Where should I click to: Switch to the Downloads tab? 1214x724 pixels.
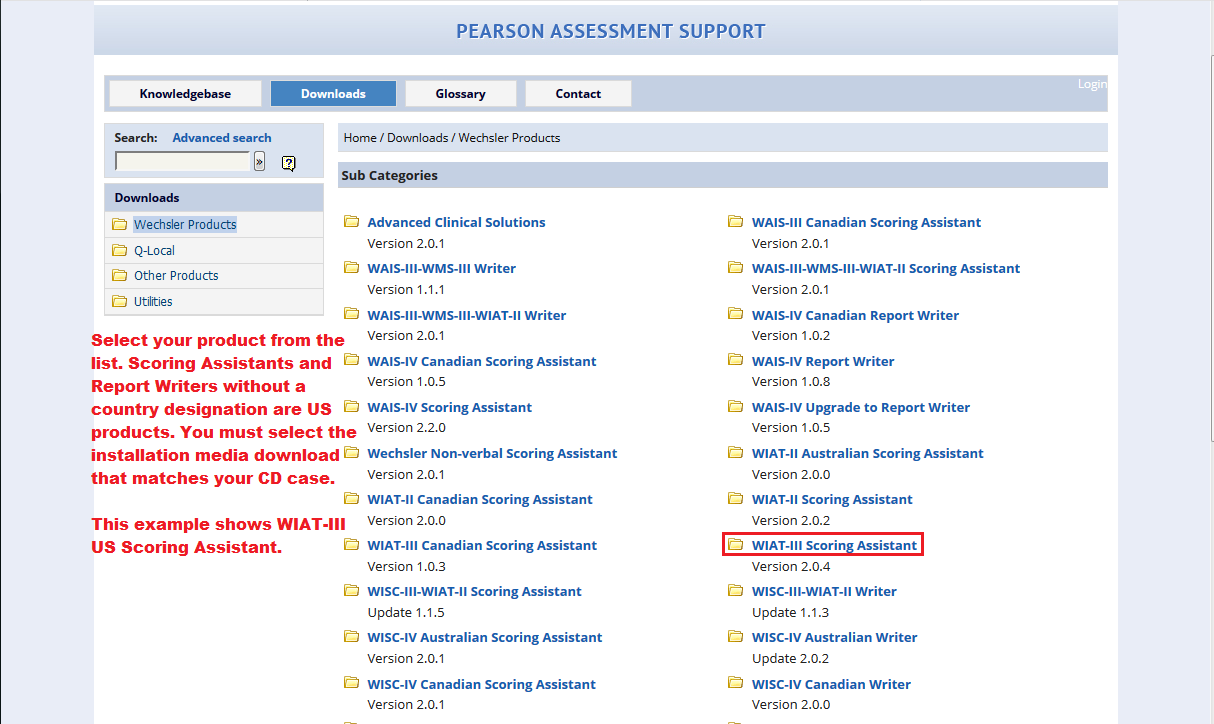pos(333,94)
